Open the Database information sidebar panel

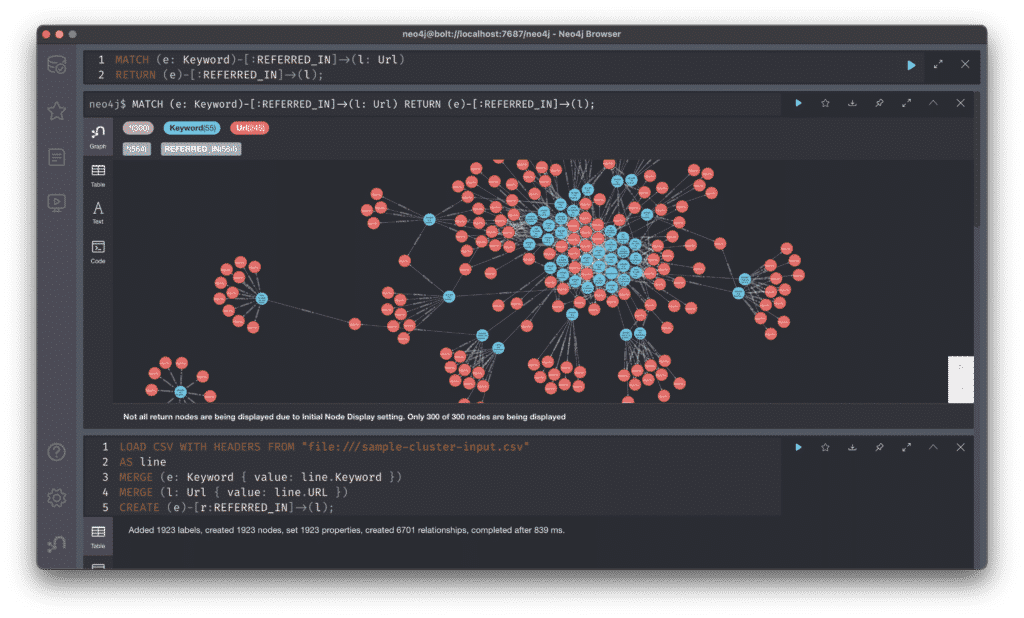pyautogui.click(x=57, y=63)
